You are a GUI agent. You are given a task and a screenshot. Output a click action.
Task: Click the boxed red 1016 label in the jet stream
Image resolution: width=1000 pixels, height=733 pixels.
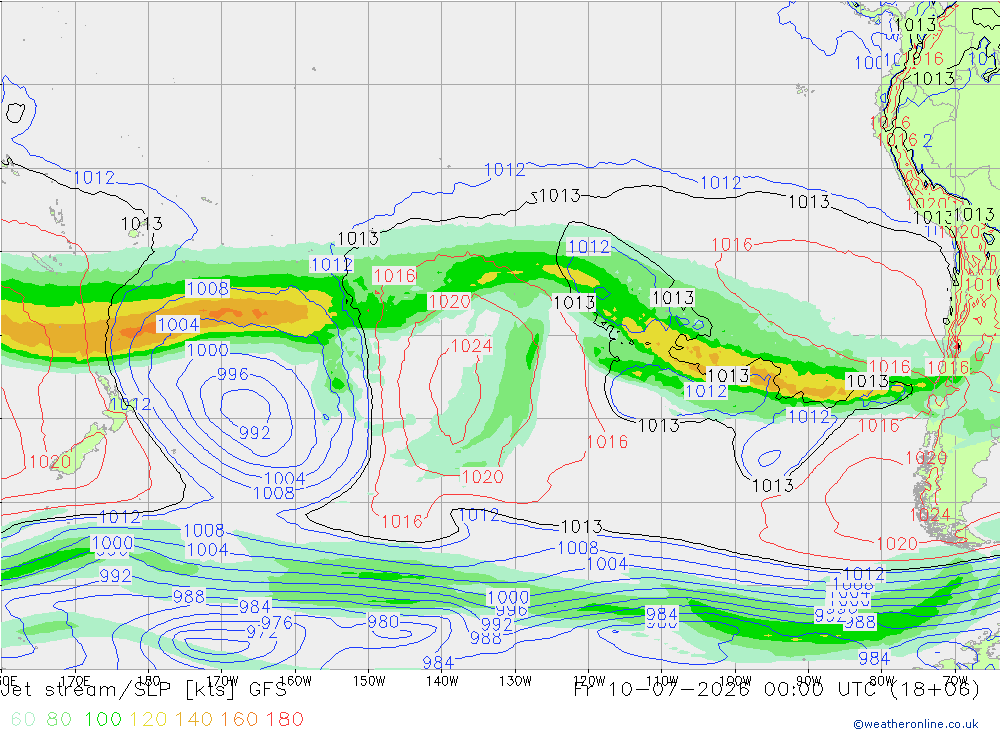click(394, 276)
